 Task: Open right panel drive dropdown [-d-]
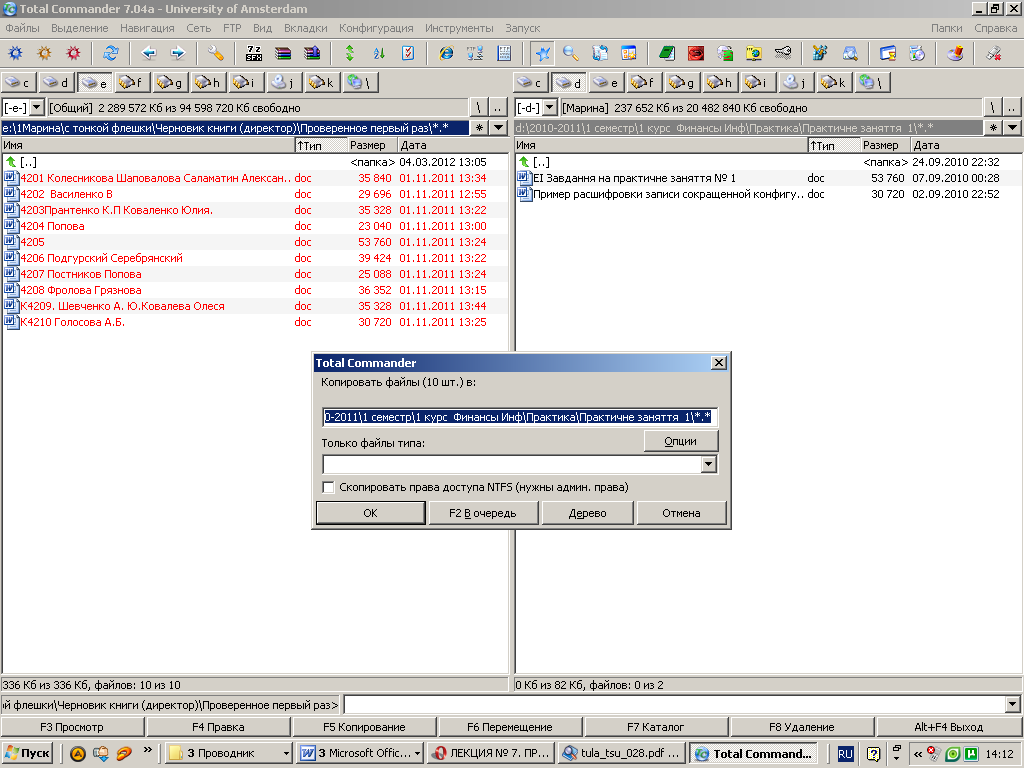point(550,107)
